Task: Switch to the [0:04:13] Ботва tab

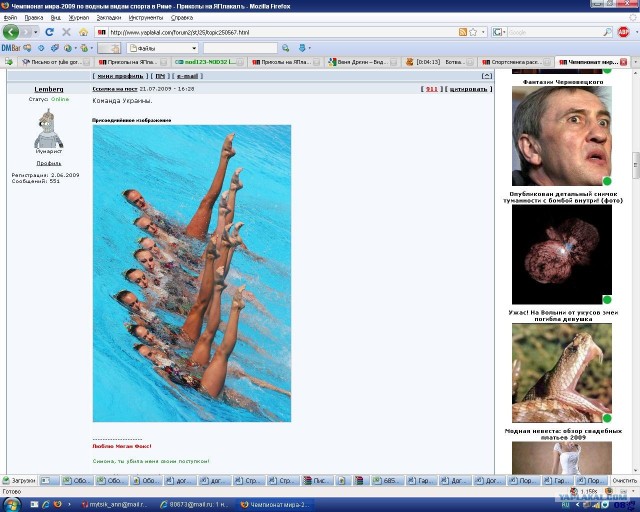Action: click(x=440, y=62)
